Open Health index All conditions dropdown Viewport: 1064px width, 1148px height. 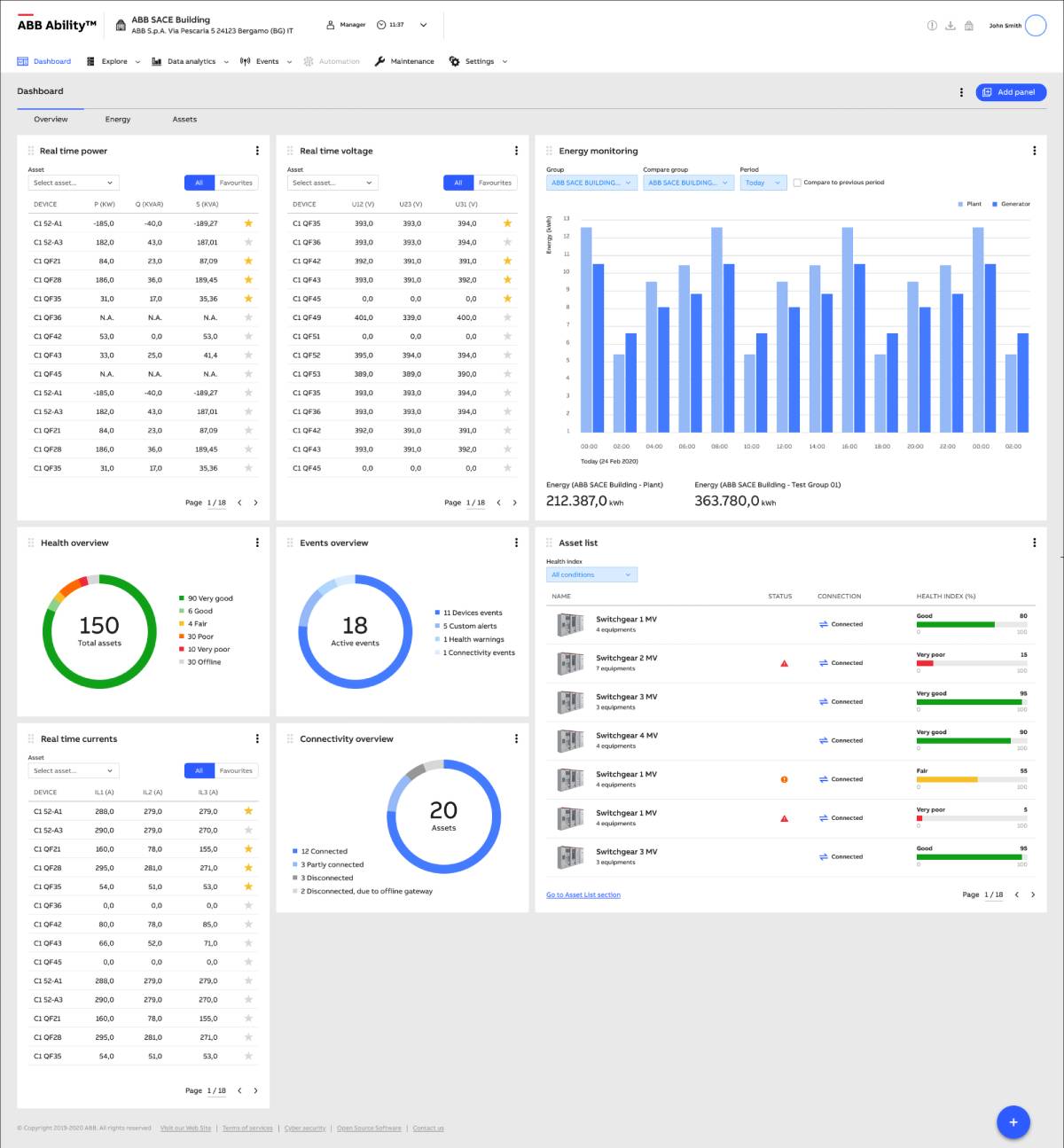pyautogui.click(x=591, y=574)
